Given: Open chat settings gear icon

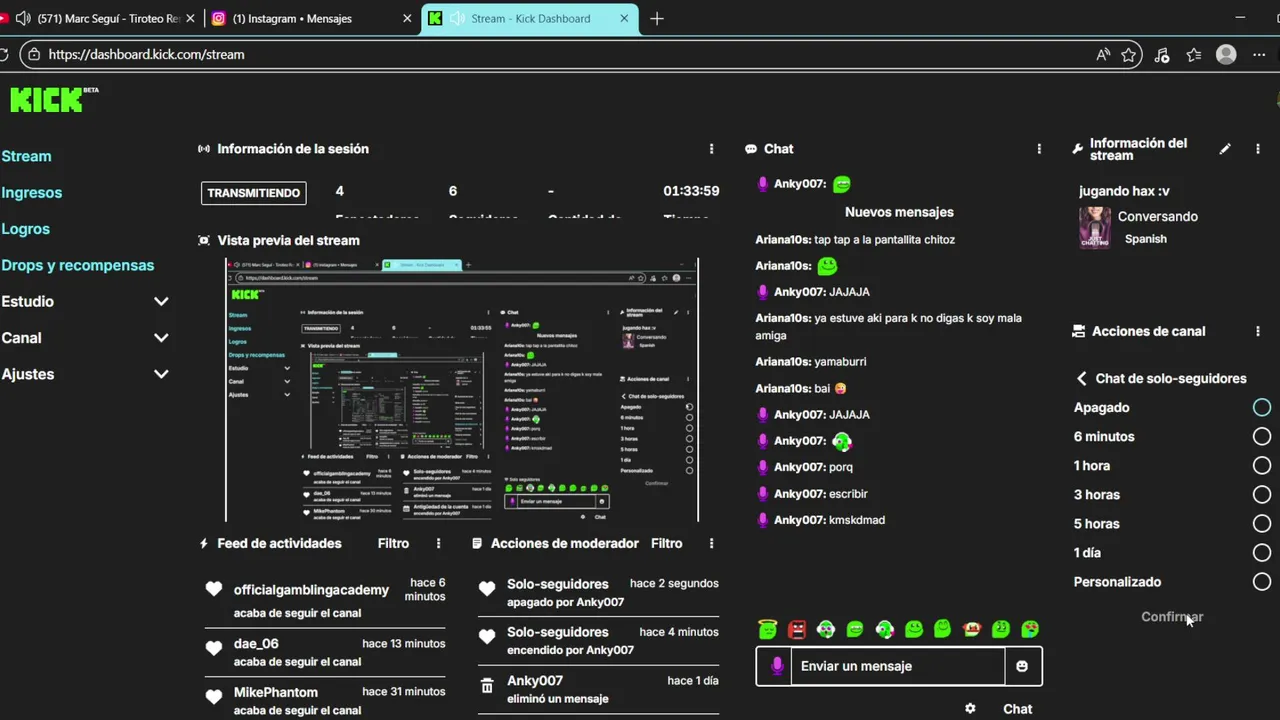Looking at the screenshot, I should (970, 708).
